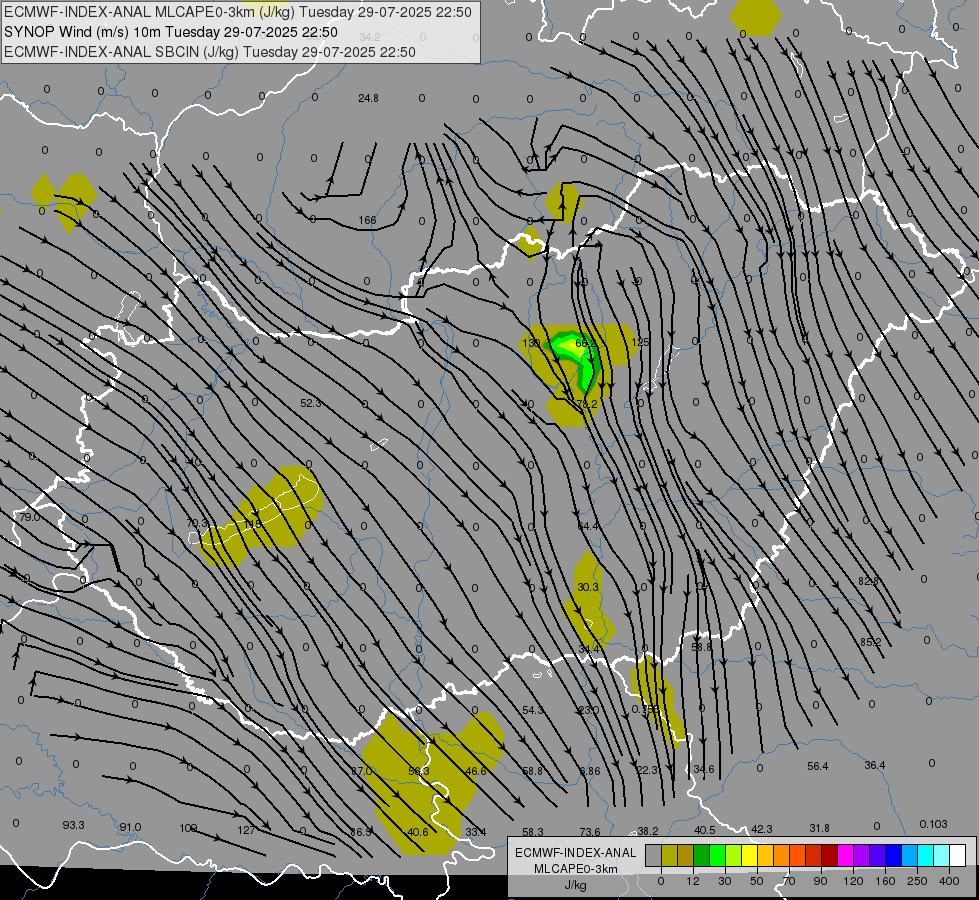This screenshot has width=979, height=900.
Task: Click the "ECMWF-INDEX-ANAL SBCIN (J/kg)" title line
Action: tap(210, 52)
